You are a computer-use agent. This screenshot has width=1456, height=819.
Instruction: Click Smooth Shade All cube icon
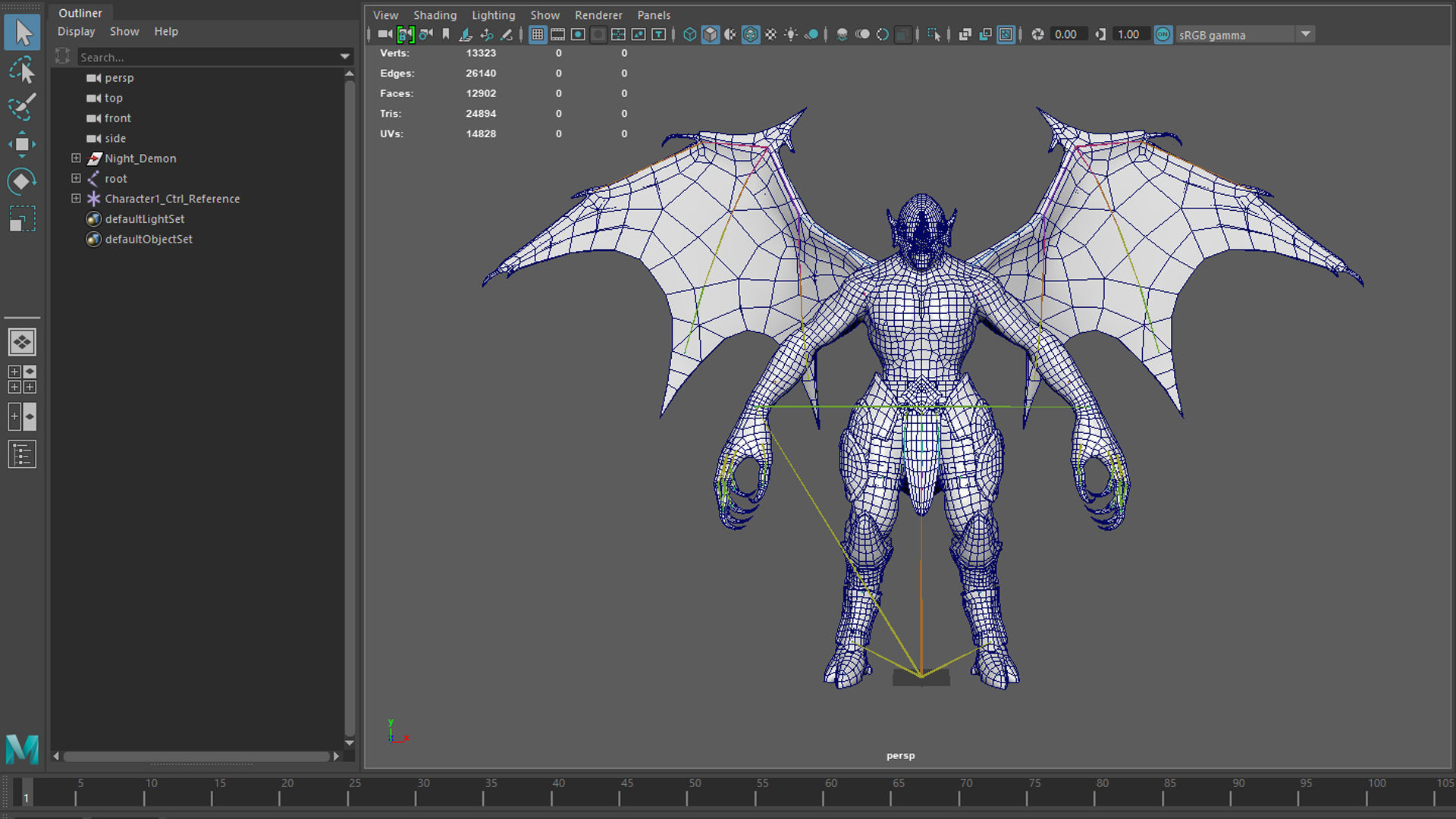pos(710,34)
